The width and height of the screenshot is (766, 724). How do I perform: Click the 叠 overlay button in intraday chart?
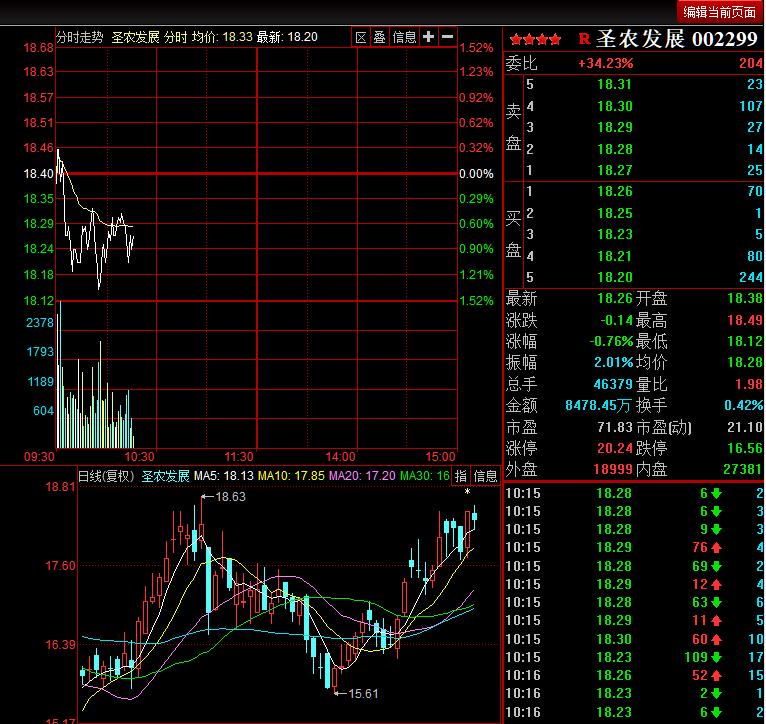[380, 37]
